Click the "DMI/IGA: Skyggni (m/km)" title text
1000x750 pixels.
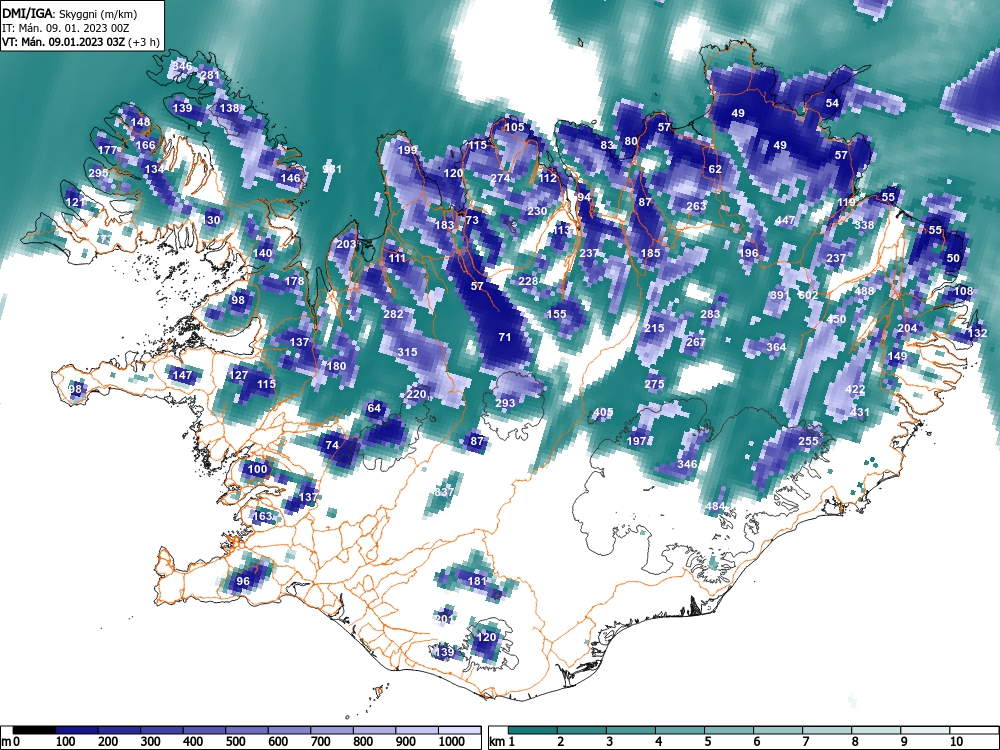click(x=70, y=13)
